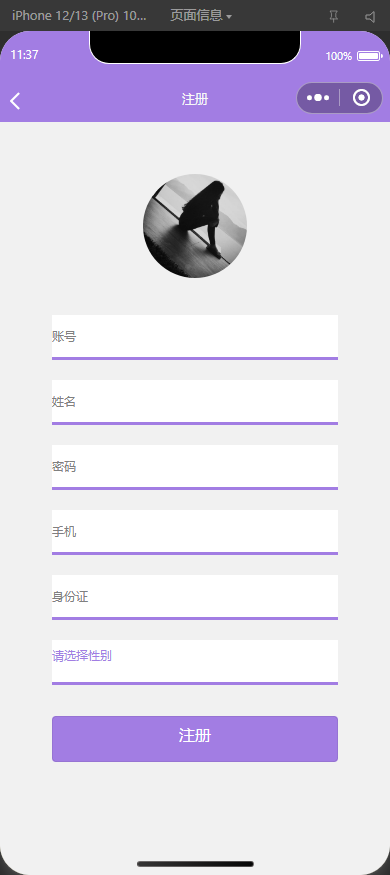390x875 pixels.
Task: Focus the 账号 input field
Action: [195, 337]
